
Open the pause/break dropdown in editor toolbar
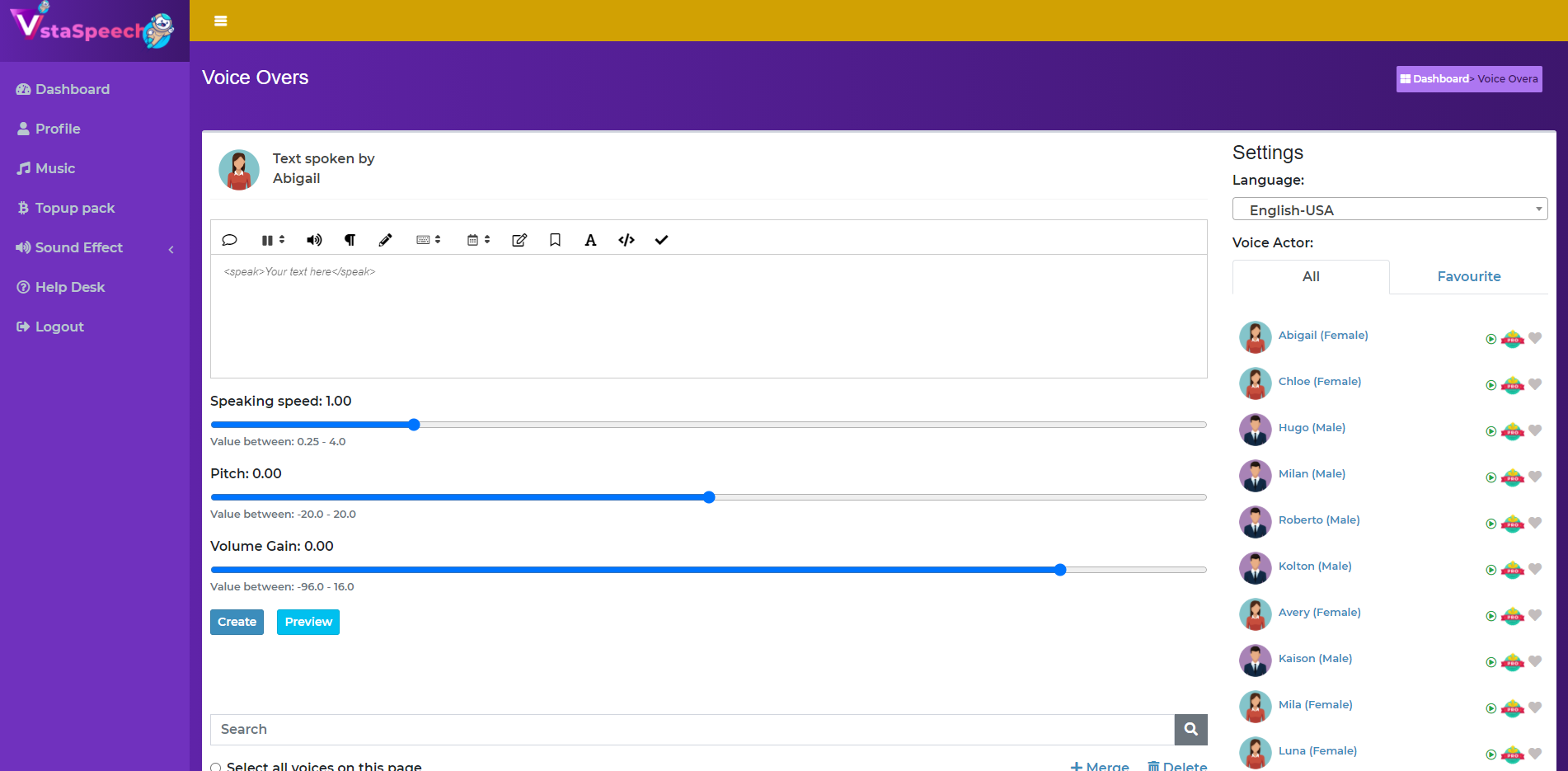[273, 240]
